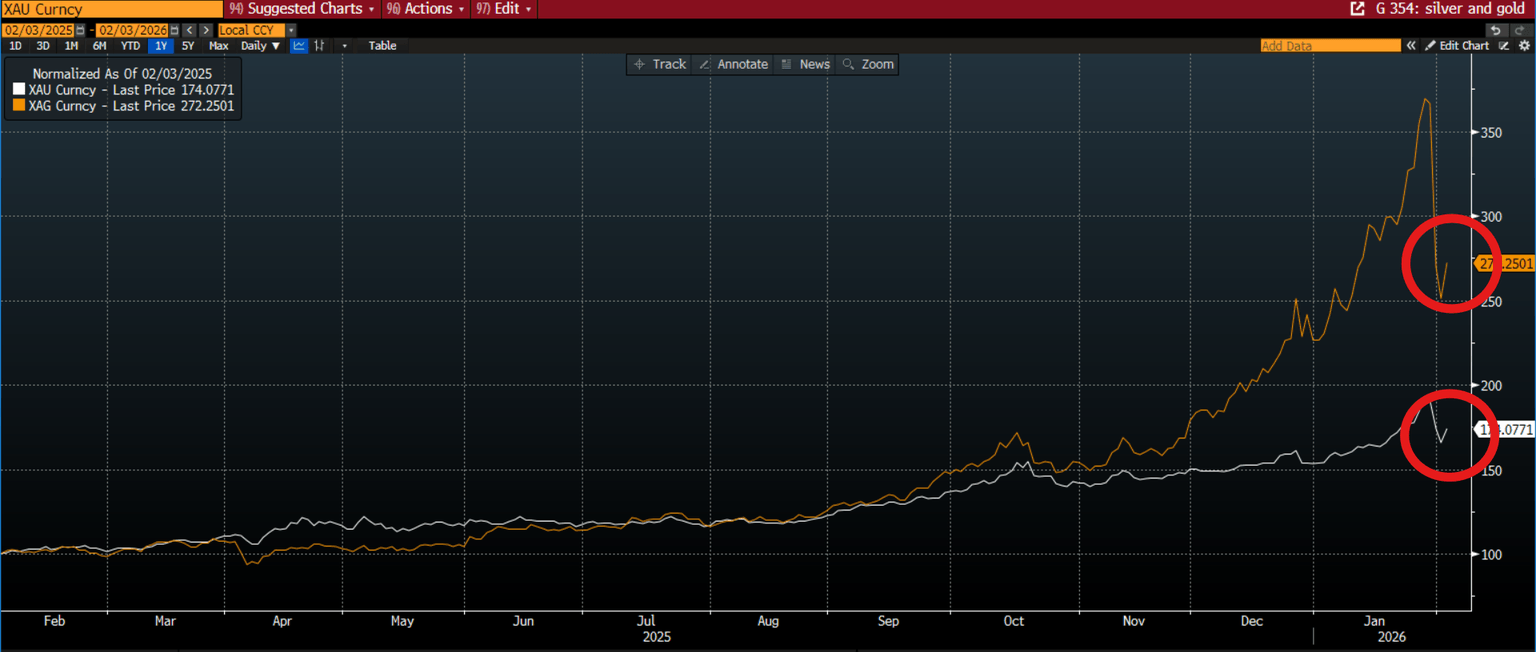Viewport: 1536px width, 652px height.
Task: Select the Annotate pencil tool
Action: (733, 64)
